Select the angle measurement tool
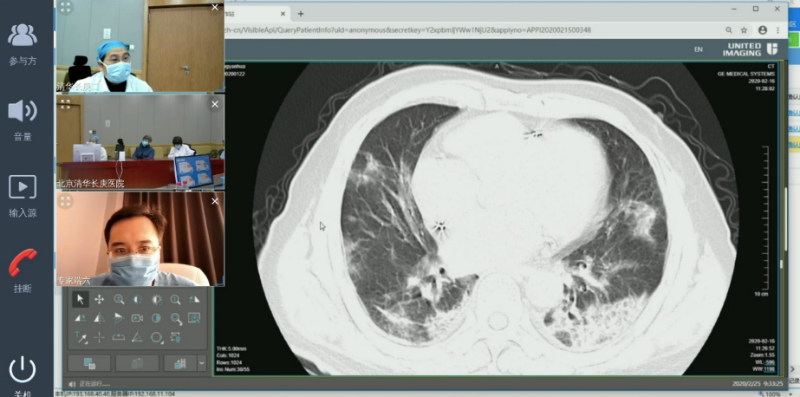Screen dimensions: 800x397 137,337
